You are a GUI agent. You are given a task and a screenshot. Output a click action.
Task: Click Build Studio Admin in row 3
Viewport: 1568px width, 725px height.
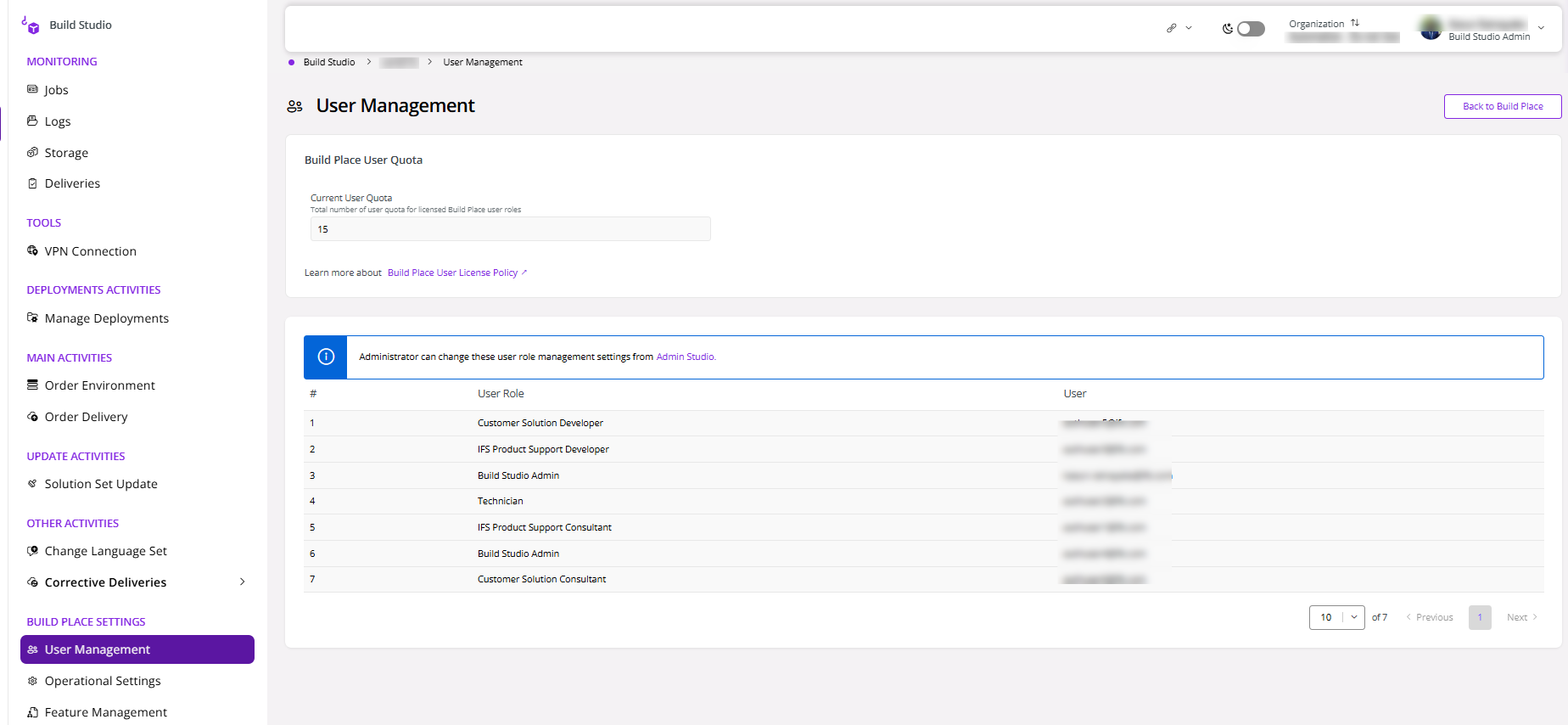(x=518, y=475)
